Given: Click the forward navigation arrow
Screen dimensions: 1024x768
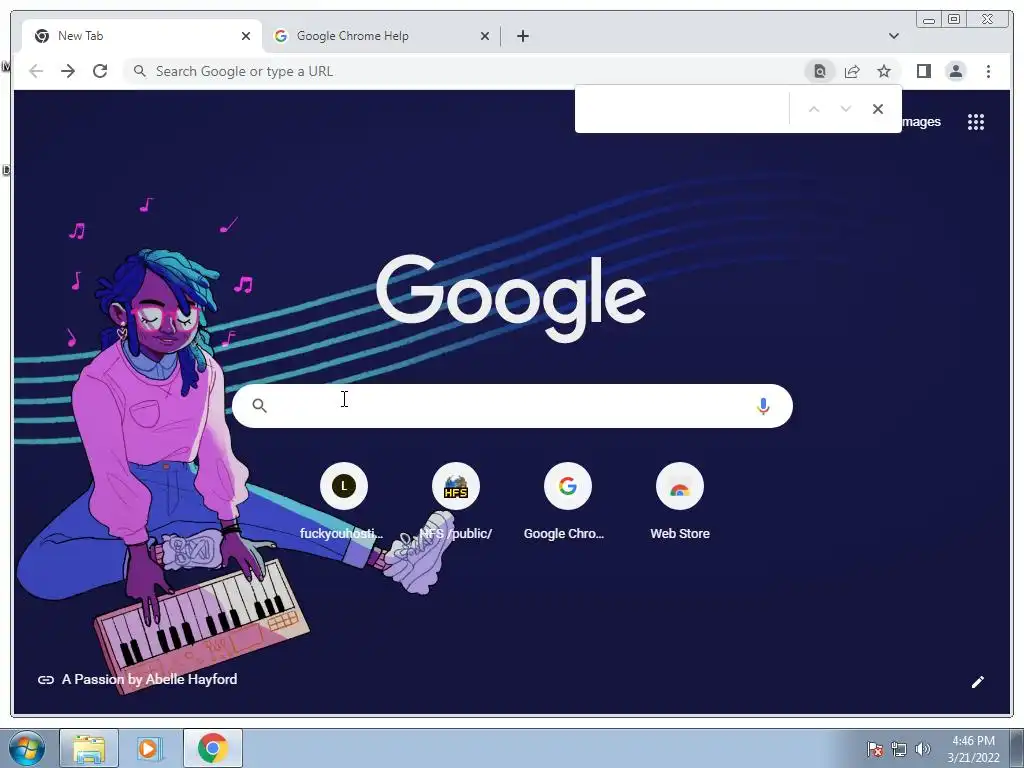Looking at the screenshot, I should point(68,71).
